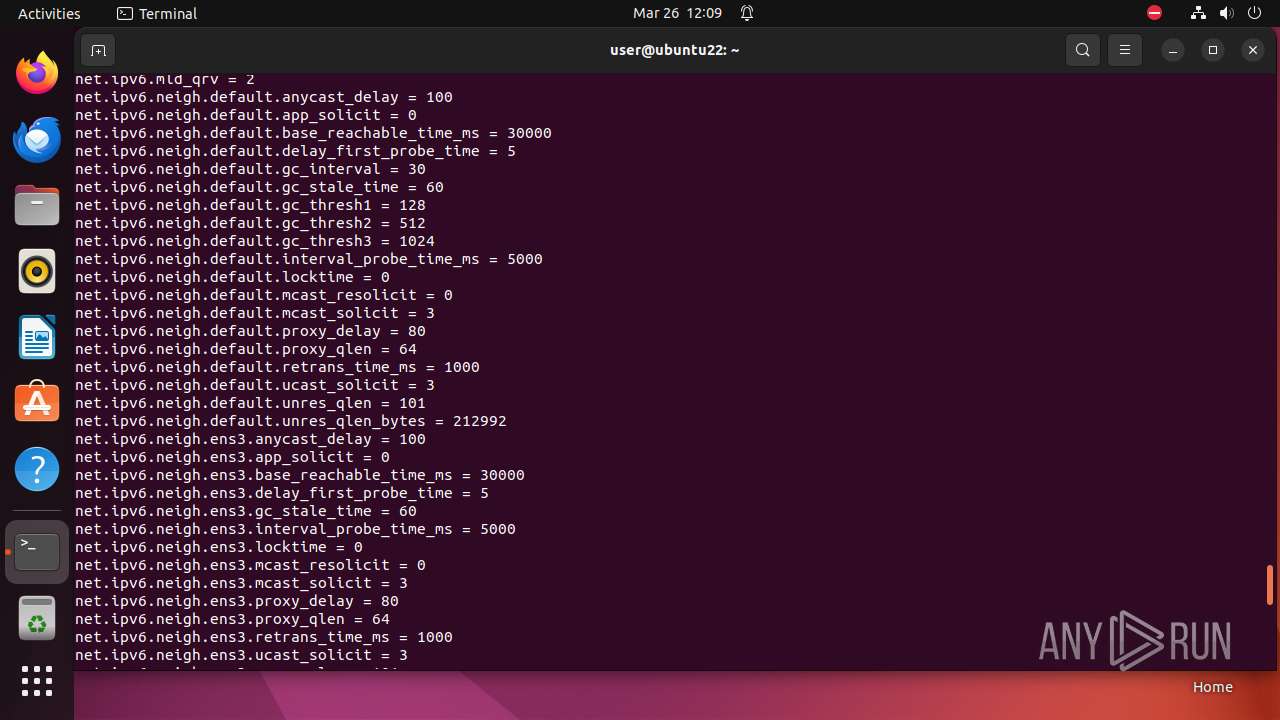Launch Firefox from the dock
The image size is (1280, 720).
(x=37, y=73)
